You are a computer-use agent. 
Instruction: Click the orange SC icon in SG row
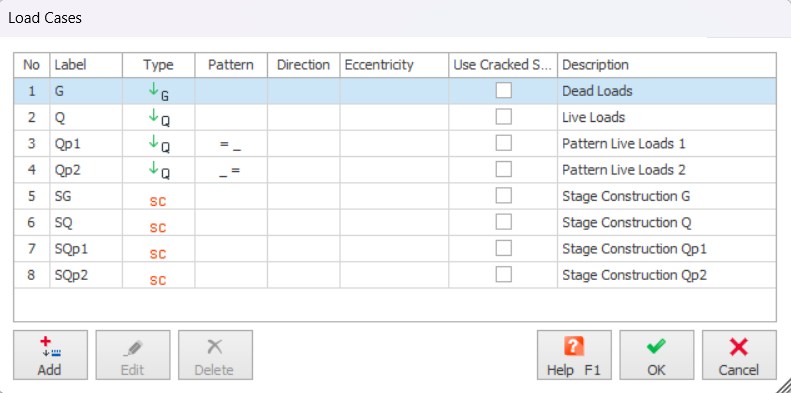pos(158,201)
